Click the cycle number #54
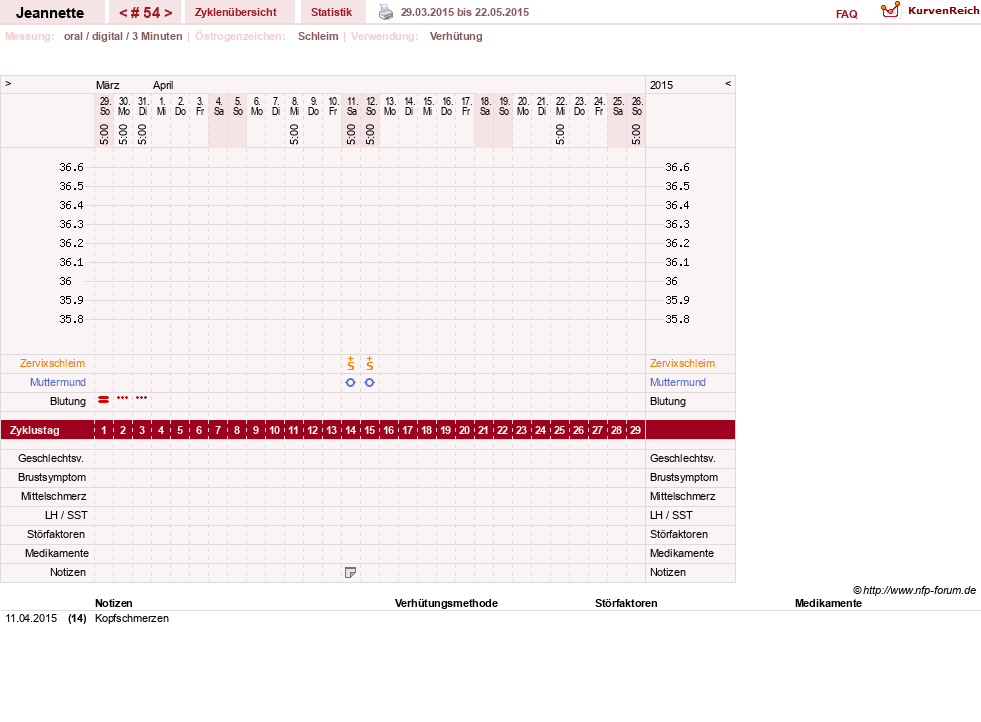Image resolution: width=981 pixels, height=722 pixels. (145, 13)
